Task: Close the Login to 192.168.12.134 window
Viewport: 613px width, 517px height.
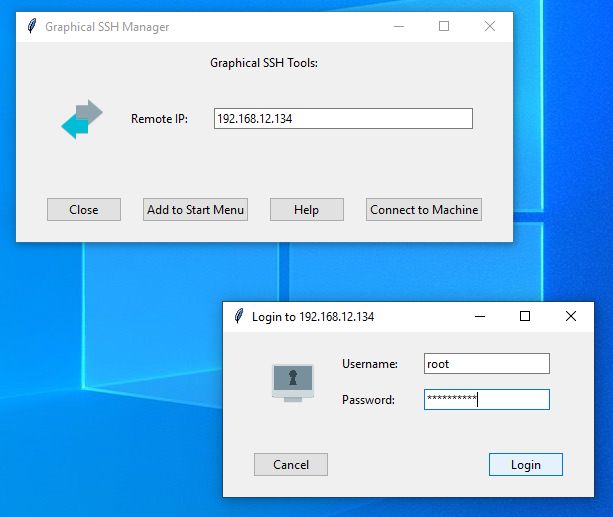Action: (571, 316)
